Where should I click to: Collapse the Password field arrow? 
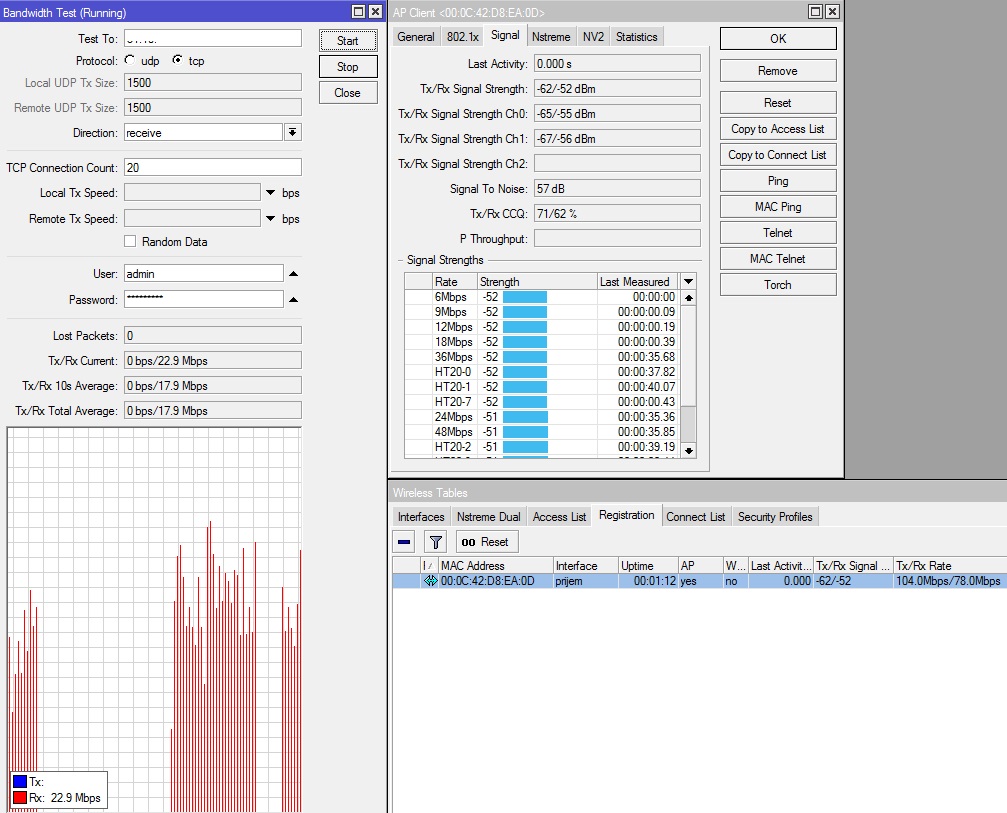293,299
